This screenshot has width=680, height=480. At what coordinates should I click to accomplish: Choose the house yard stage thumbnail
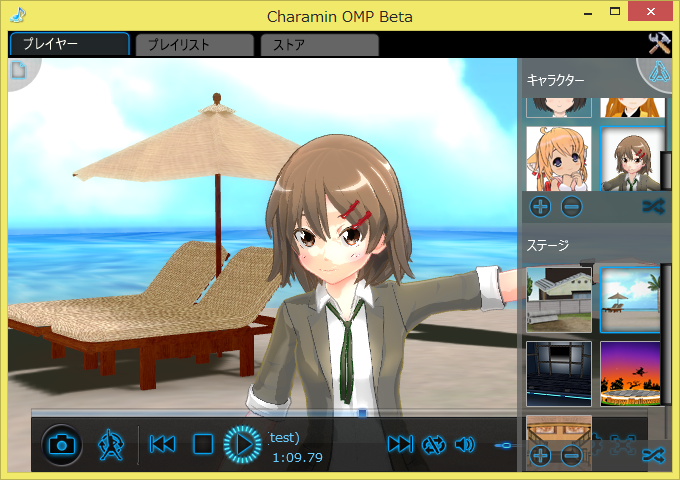click(559, 300)
